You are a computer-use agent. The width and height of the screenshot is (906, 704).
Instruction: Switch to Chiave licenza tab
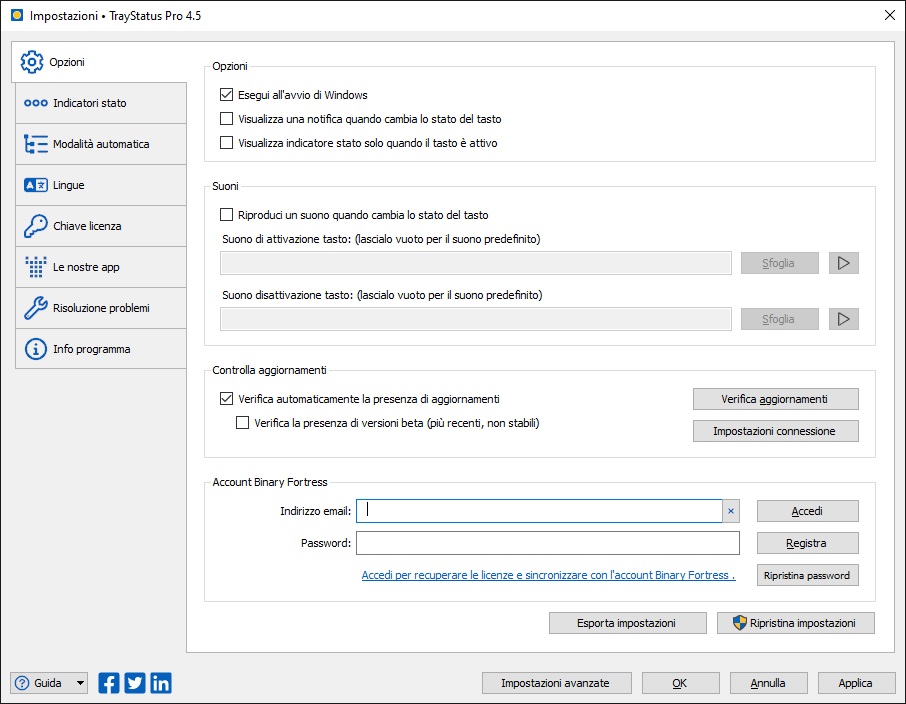(x=101, y=226)
